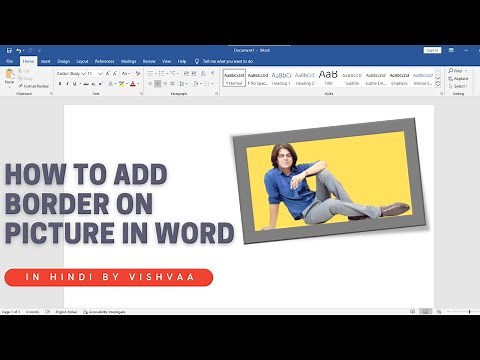Switch to the Design tab

click(63, 61)
